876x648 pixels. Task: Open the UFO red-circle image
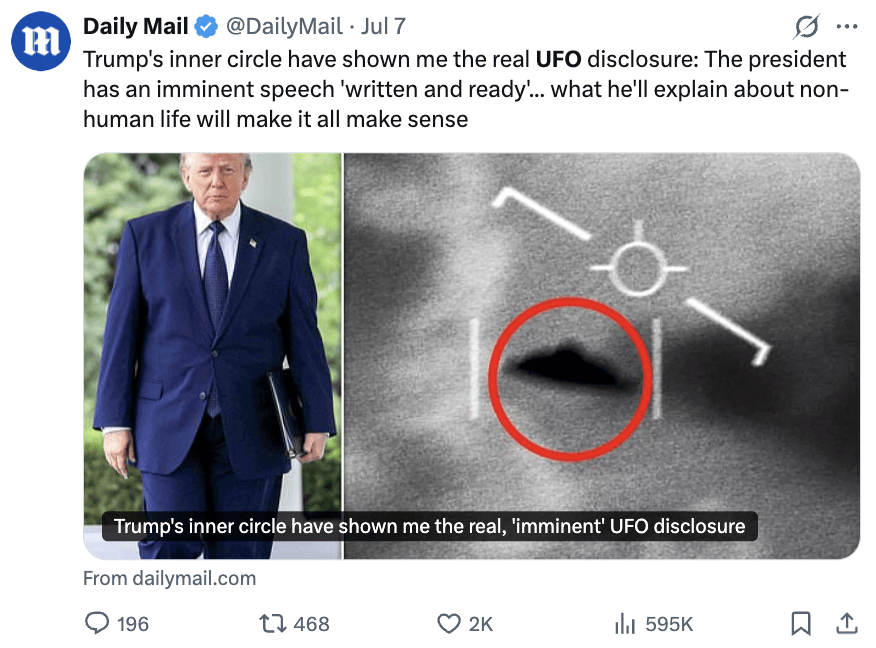[x=602, y=355]
